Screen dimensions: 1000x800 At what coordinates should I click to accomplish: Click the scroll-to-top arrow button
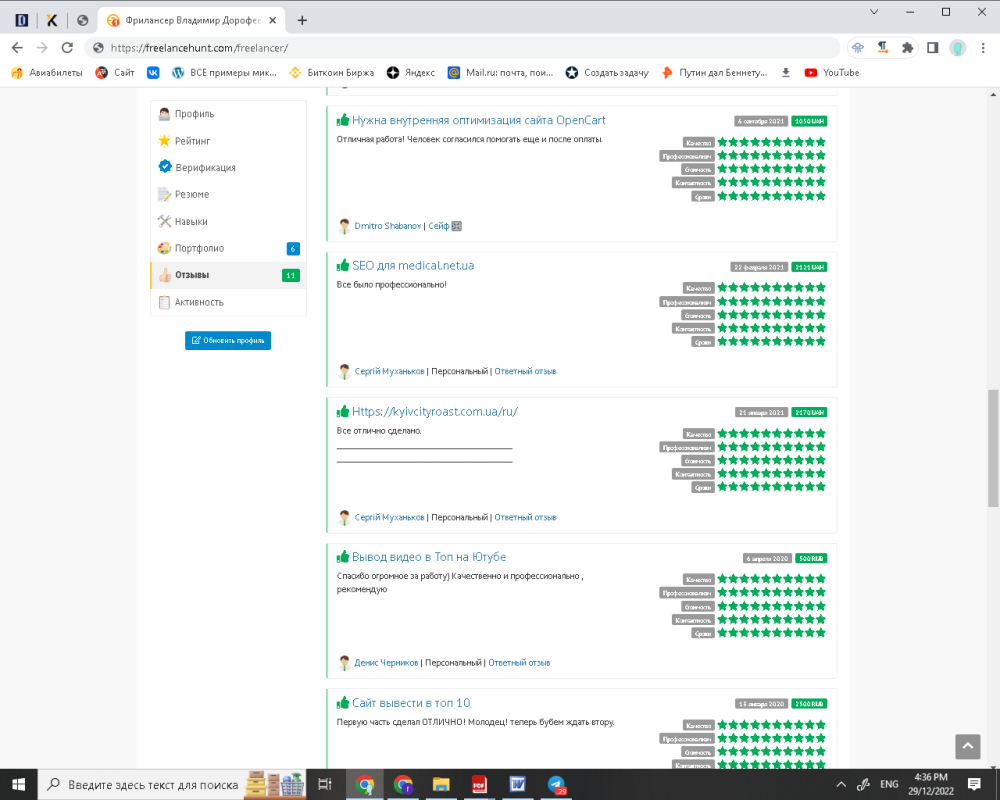(x=967, y=746)
